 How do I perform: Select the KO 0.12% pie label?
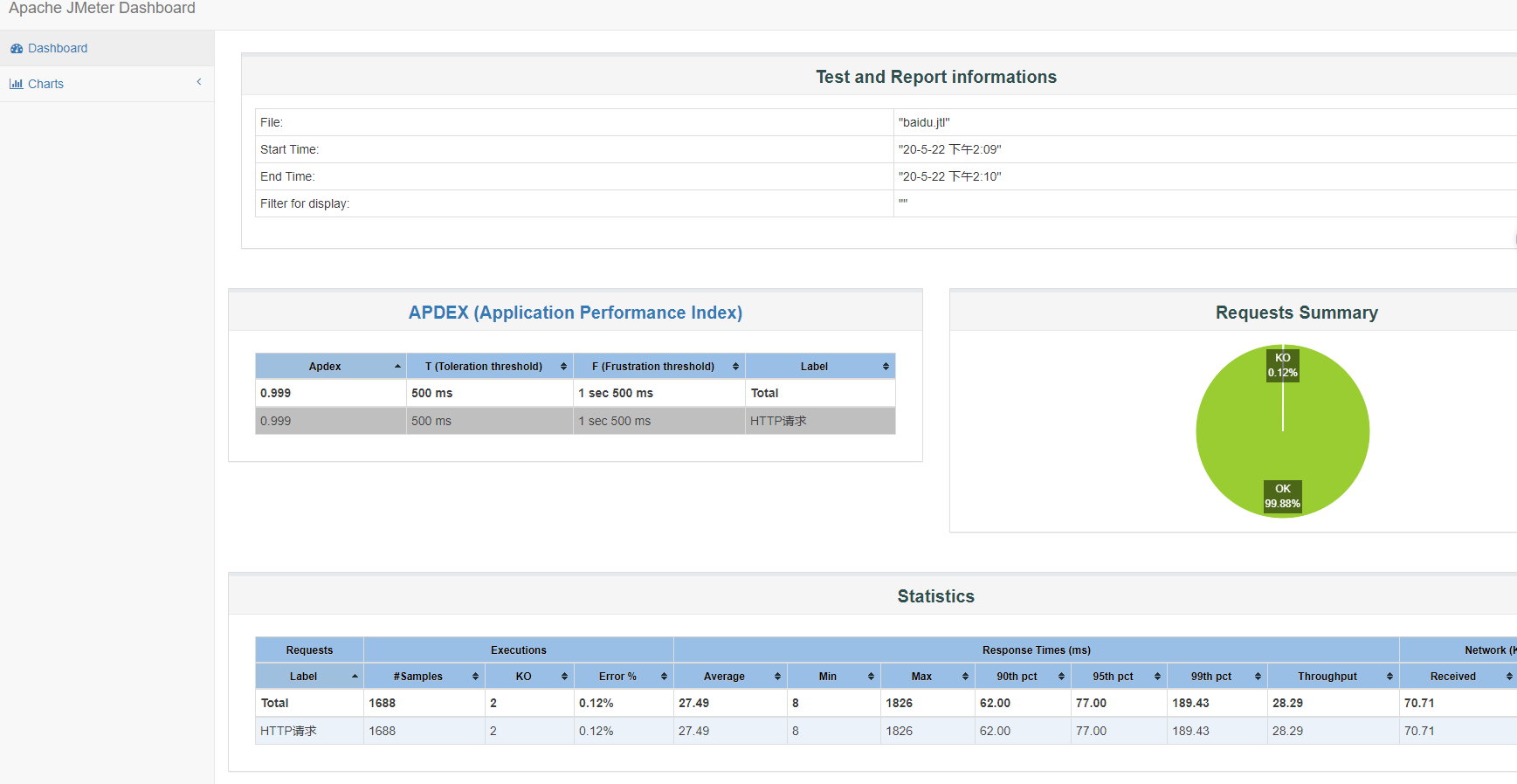tap(1283, 365)
